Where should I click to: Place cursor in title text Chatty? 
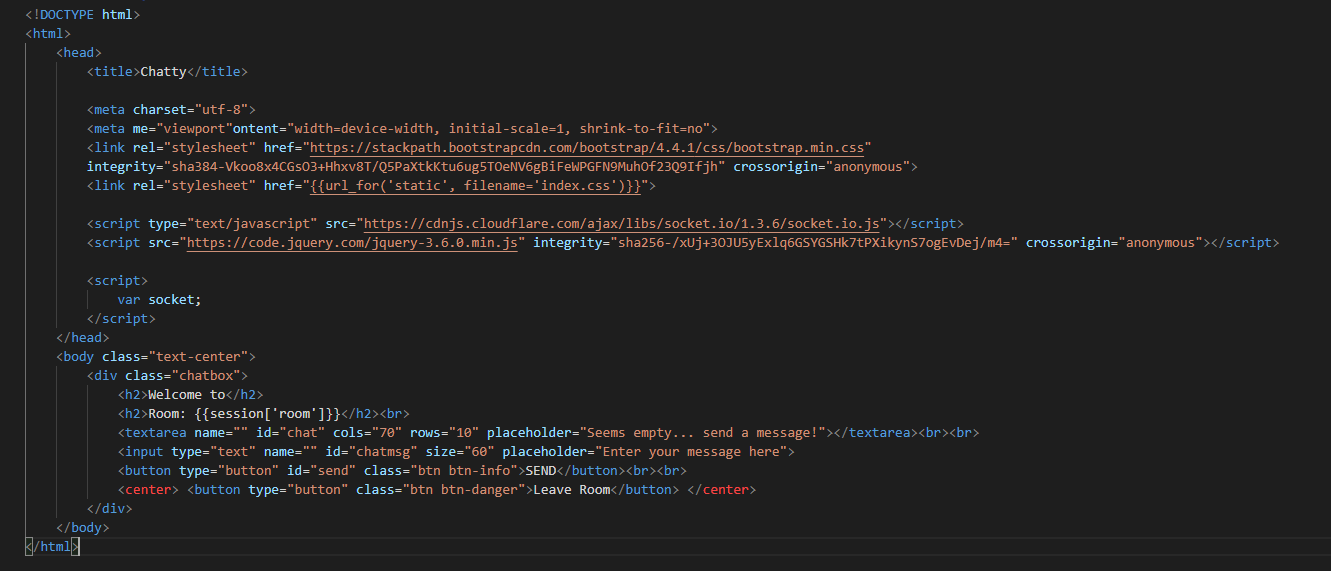[x=163, y=71]
